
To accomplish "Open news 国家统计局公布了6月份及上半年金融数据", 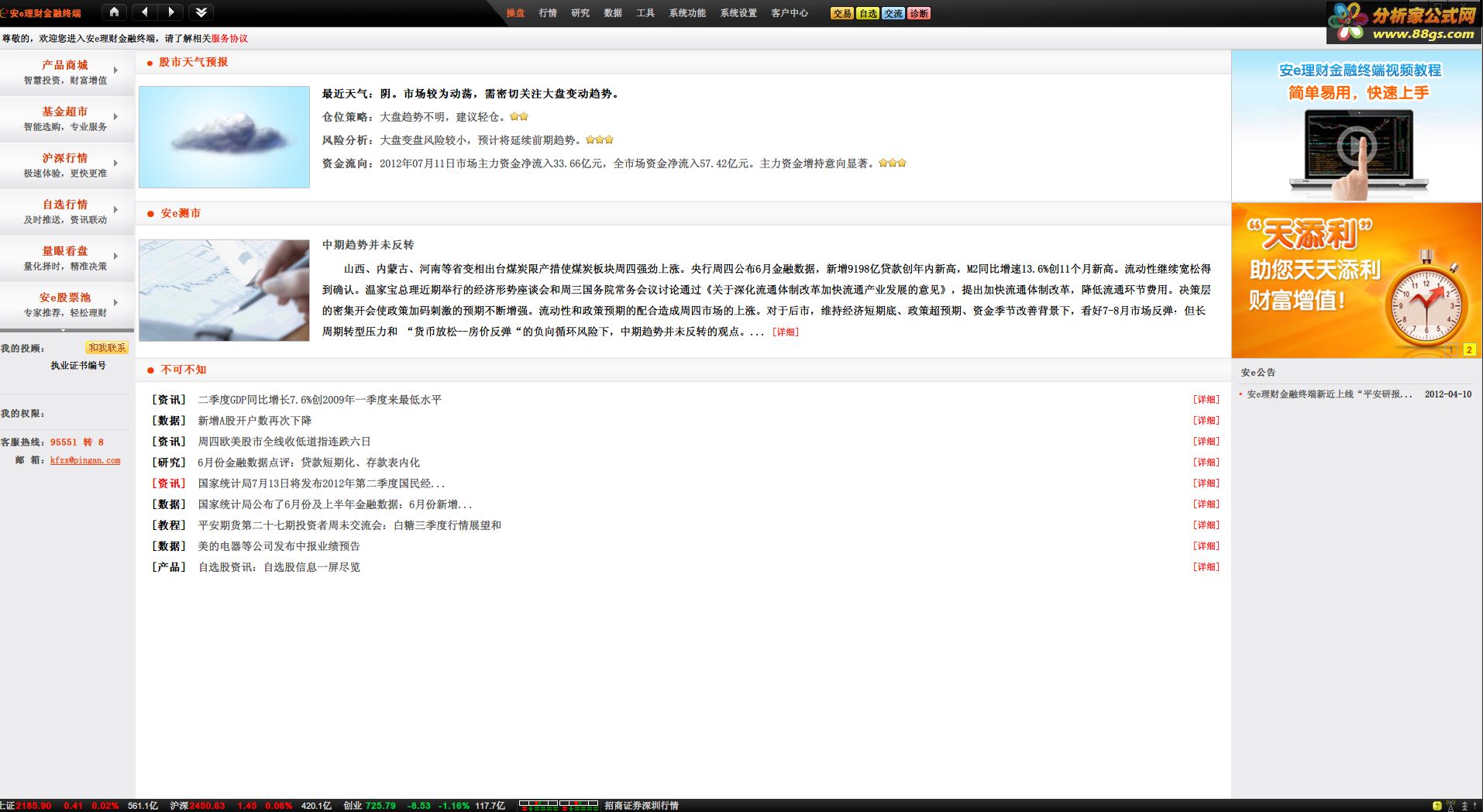I will 335,504.
